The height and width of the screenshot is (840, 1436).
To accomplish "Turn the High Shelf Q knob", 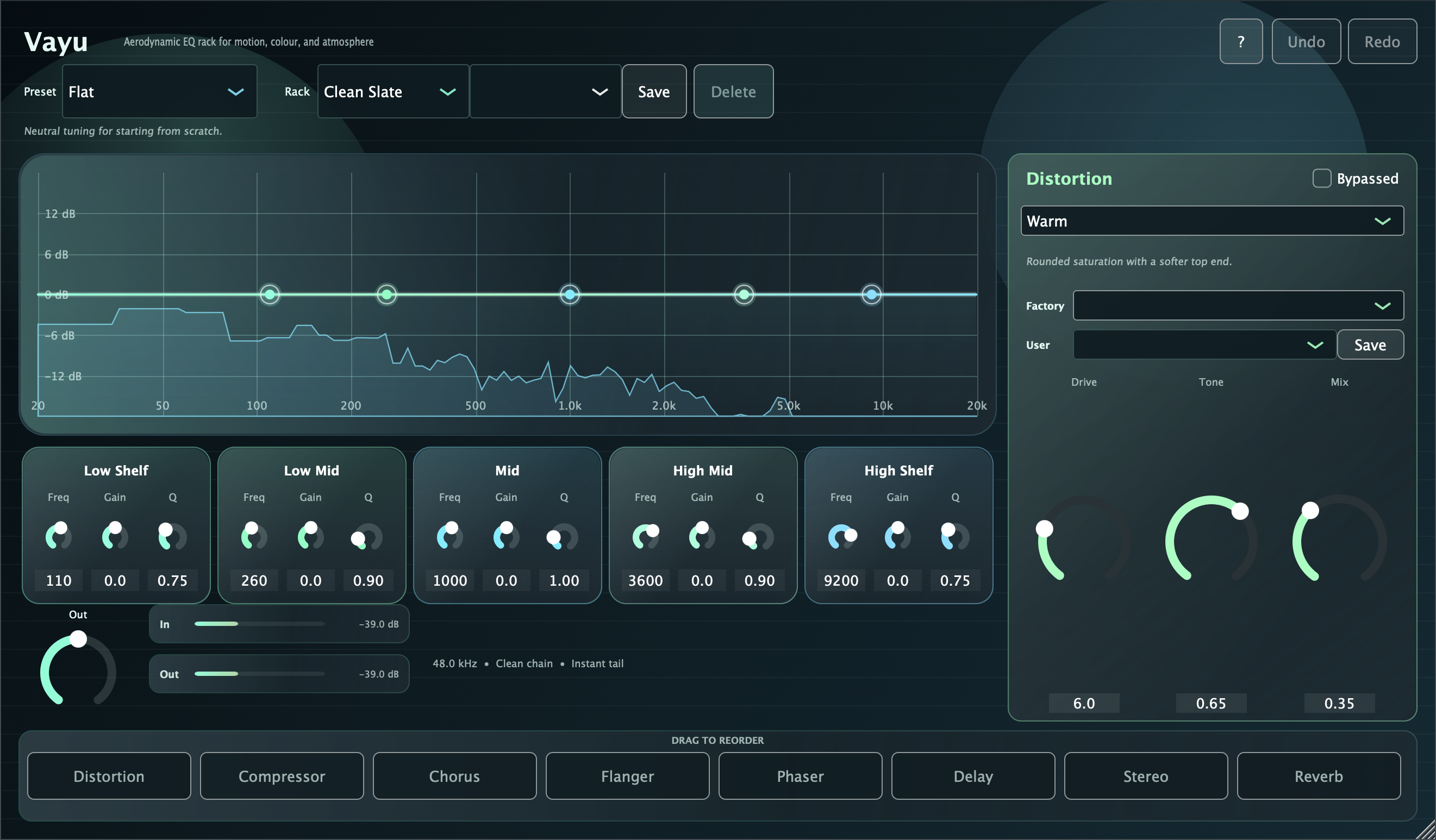I will [x=954, y=536].
